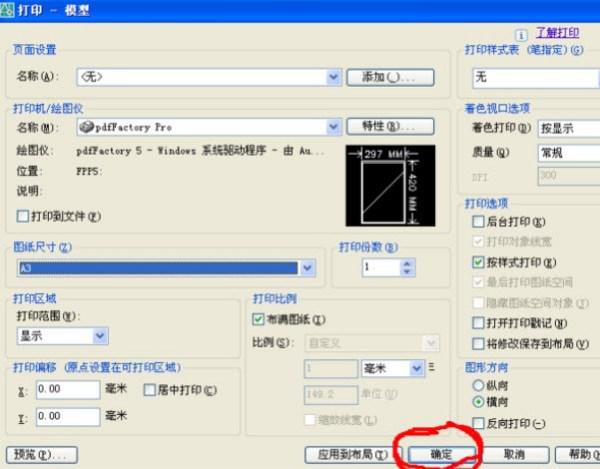Click the 预览 preview button
The image size is (600, 469).
[x=42, y=454]
